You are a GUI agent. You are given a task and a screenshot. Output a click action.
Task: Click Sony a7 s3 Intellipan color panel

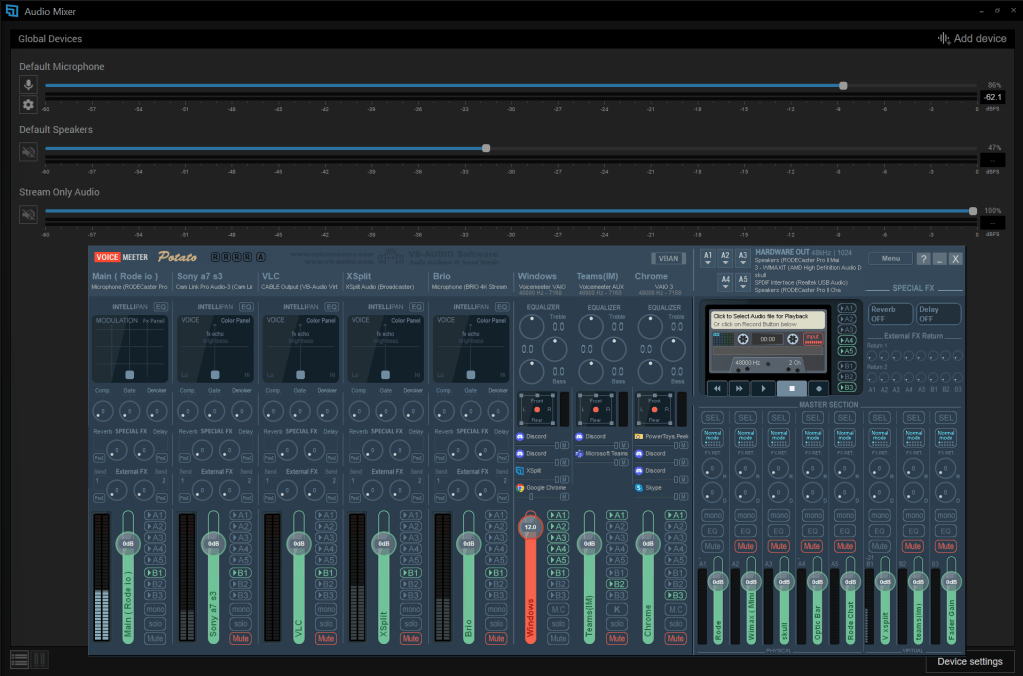215,348
